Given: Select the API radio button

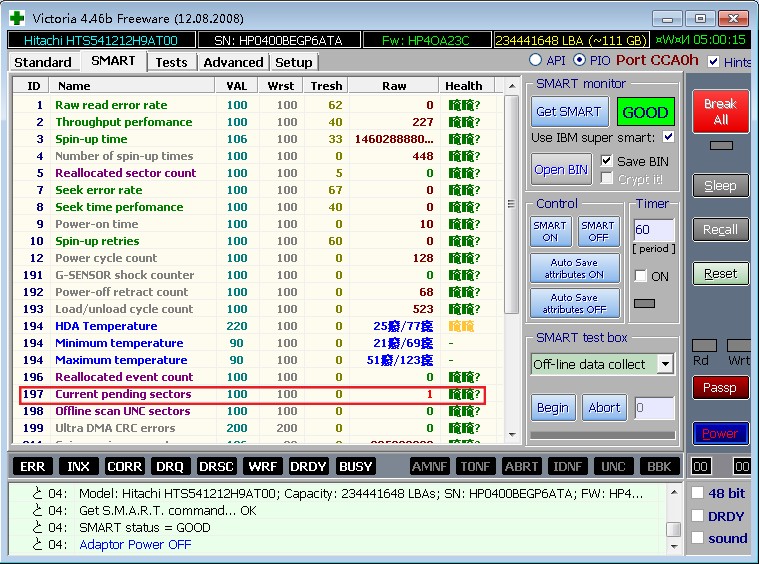Looking at the screenshot, I should click(535, 60).
